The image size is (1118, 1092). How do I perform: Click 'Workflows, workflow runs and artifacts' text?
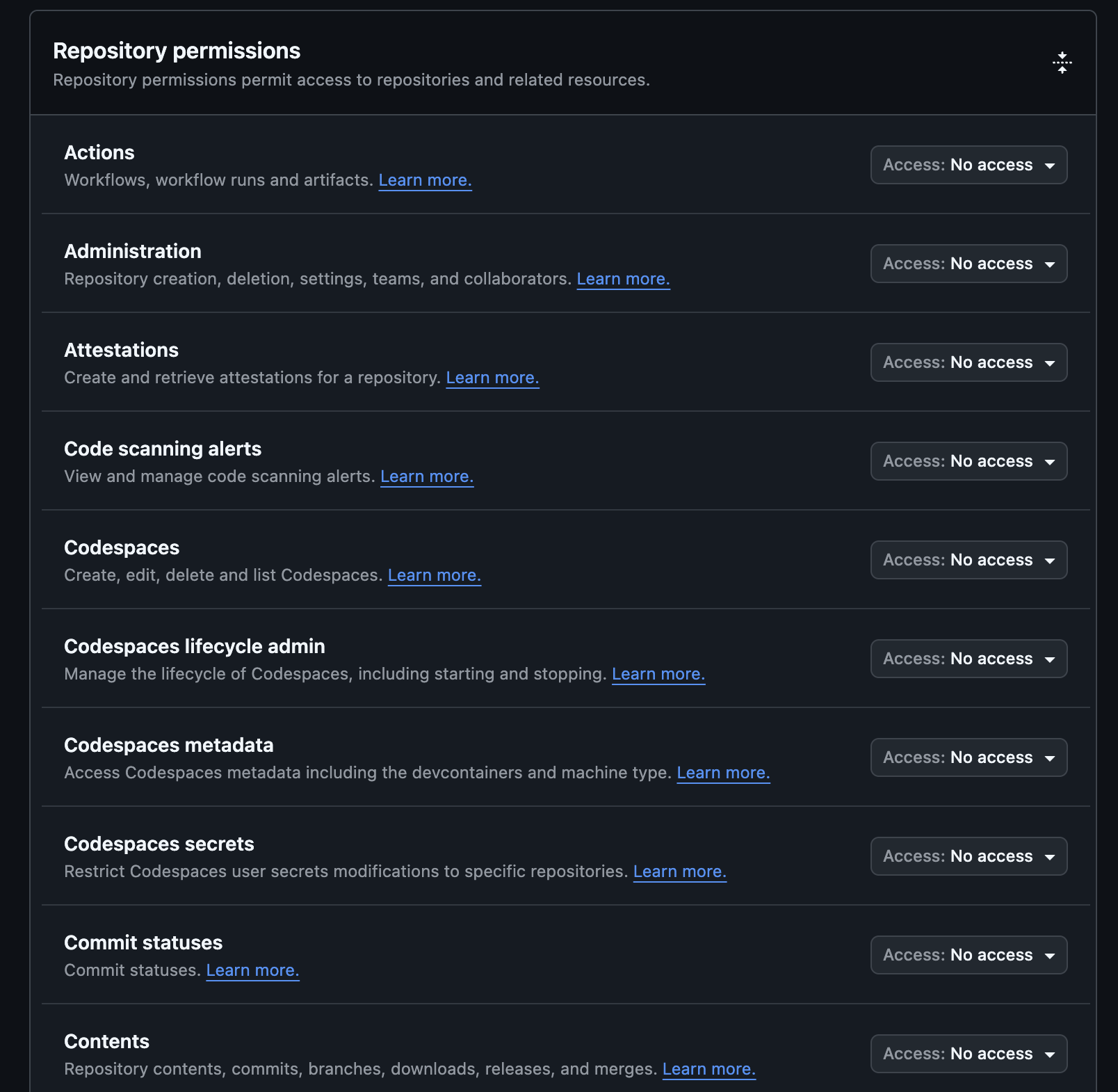[219, 180]
